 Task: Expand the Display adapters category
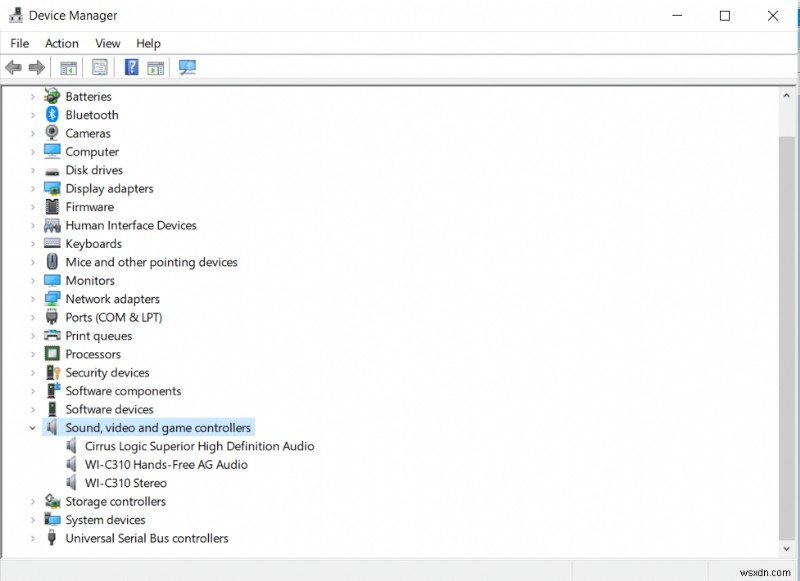pyautogui.click(x=34, y=188)
